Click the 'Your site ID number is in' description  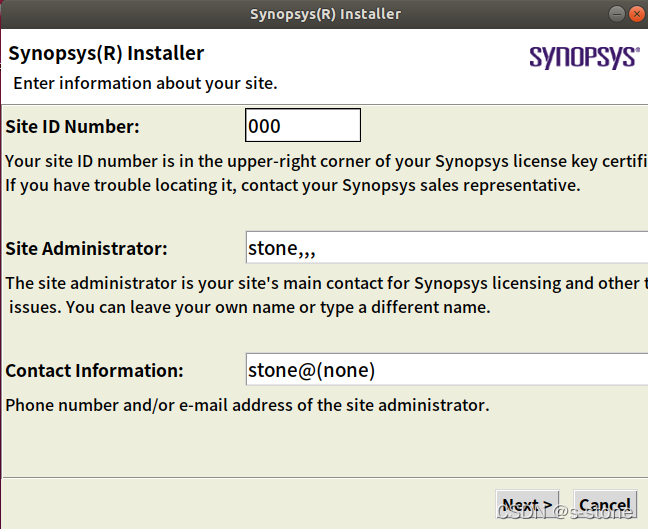pyautogui.click(x=326, y=161)
